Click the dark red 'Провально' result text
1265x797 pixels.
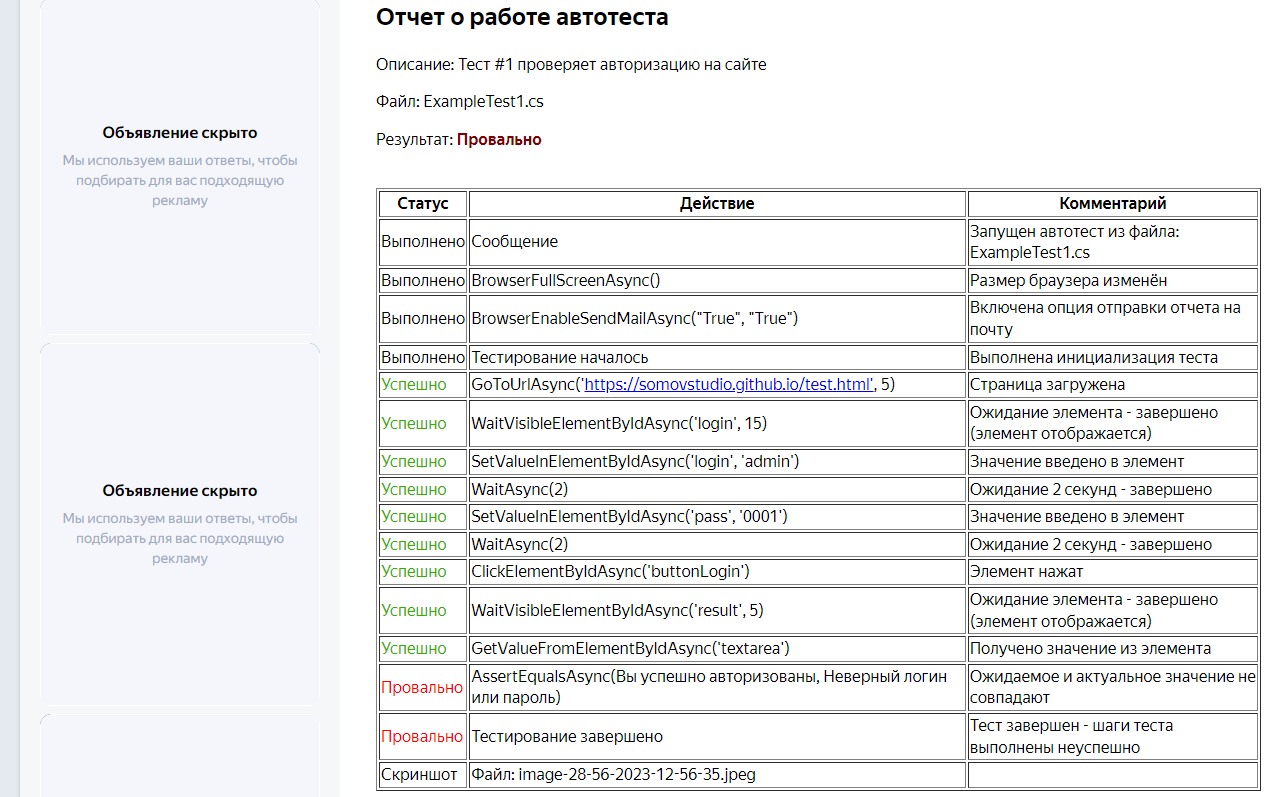click(499, 140)
